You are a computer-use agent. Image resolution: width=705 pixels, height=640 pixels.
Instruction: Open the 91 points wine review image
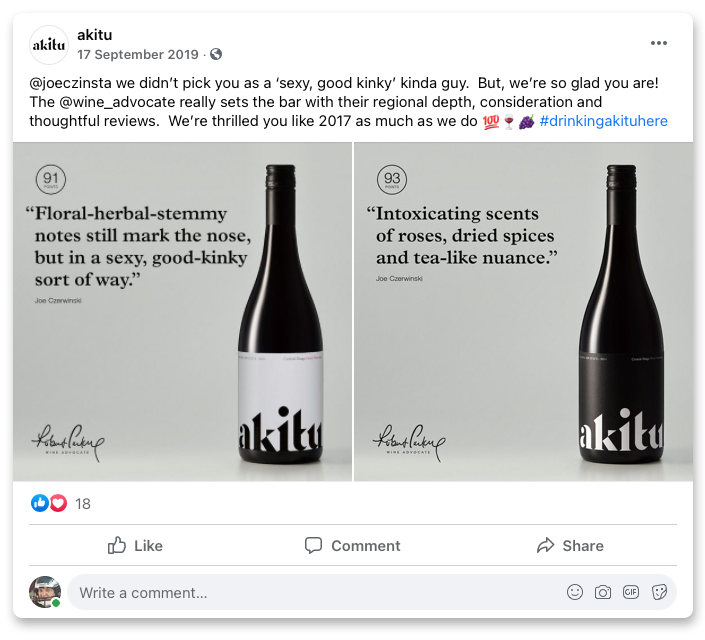(x=182, y=312)
